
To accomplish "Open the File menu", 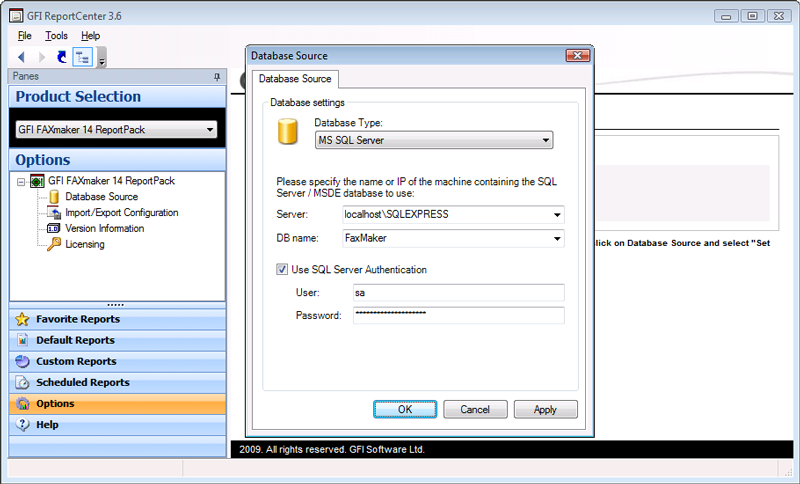I will (x=24, y=36).
